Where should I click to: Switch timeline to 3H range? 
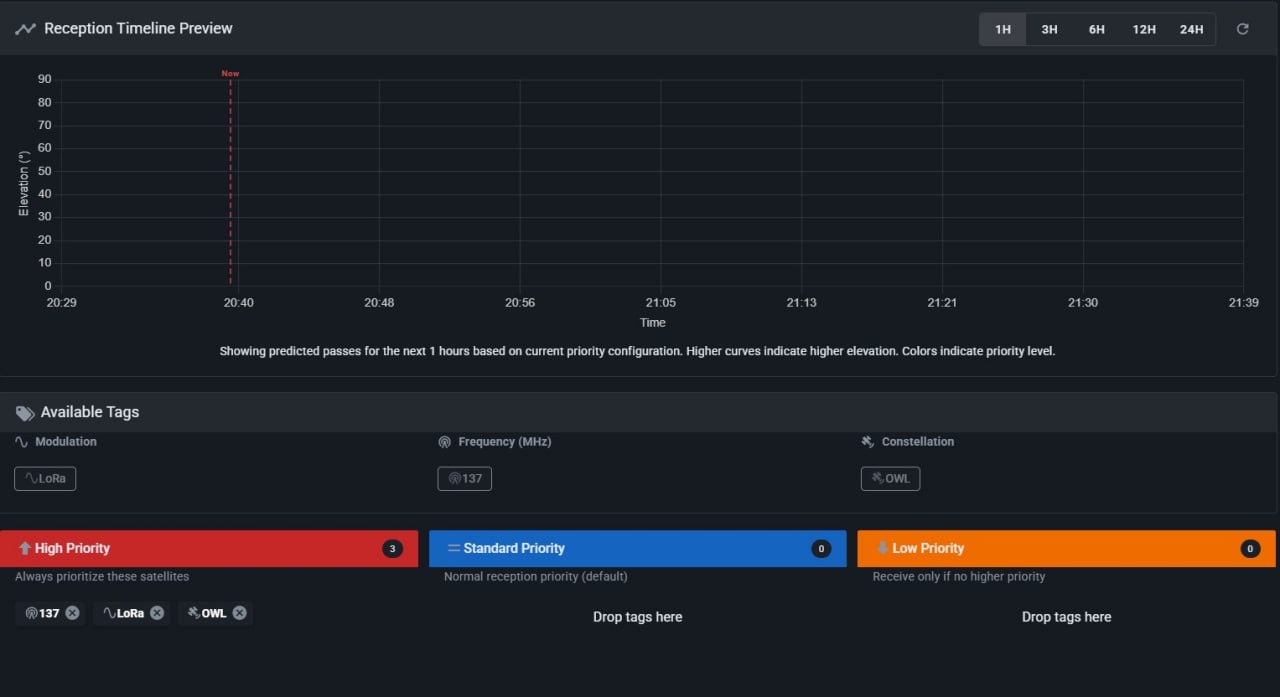point(1049,29)
